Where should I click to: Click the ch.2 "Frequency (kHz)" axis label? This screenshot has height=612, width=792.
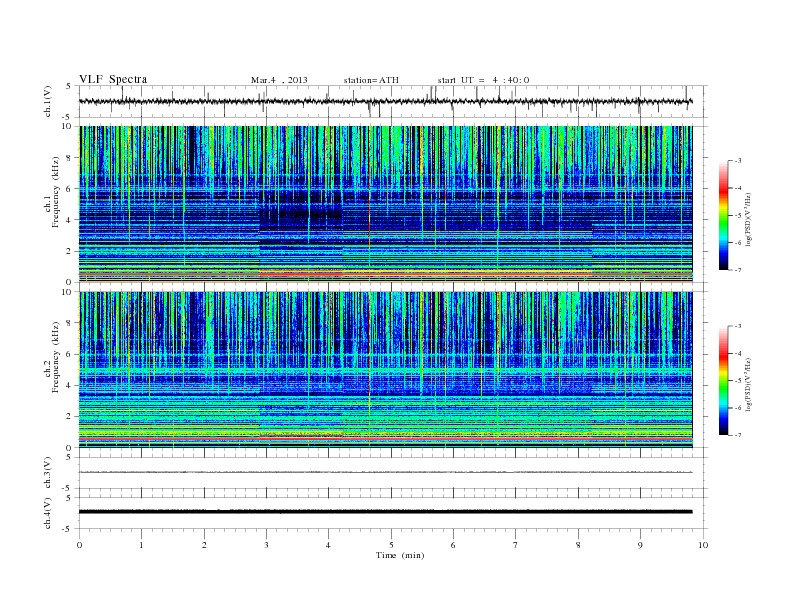click(55, 357)
